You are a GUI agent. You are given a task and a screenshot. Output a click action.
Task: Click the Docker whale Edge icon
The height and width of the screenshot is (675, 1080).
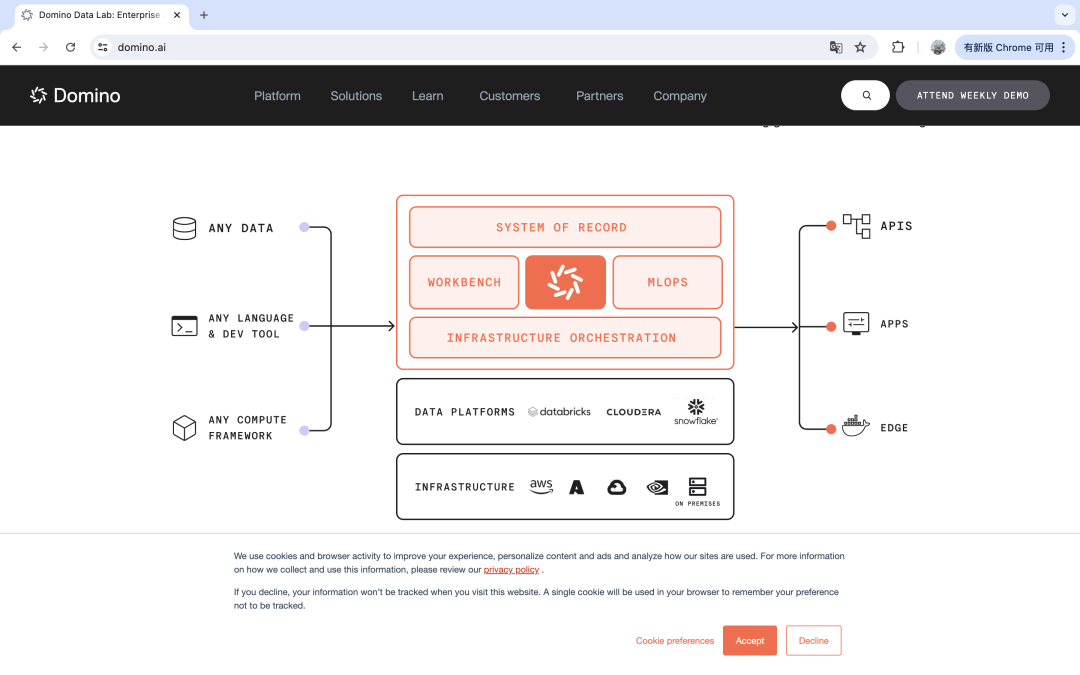pos(855,427)
